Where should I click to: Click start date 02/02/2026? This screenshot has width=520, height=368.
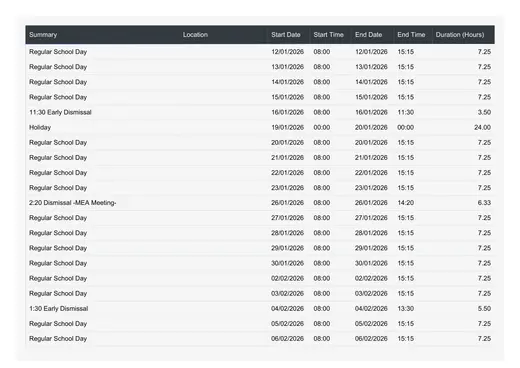pyautogui.click(x=287, y=278)
